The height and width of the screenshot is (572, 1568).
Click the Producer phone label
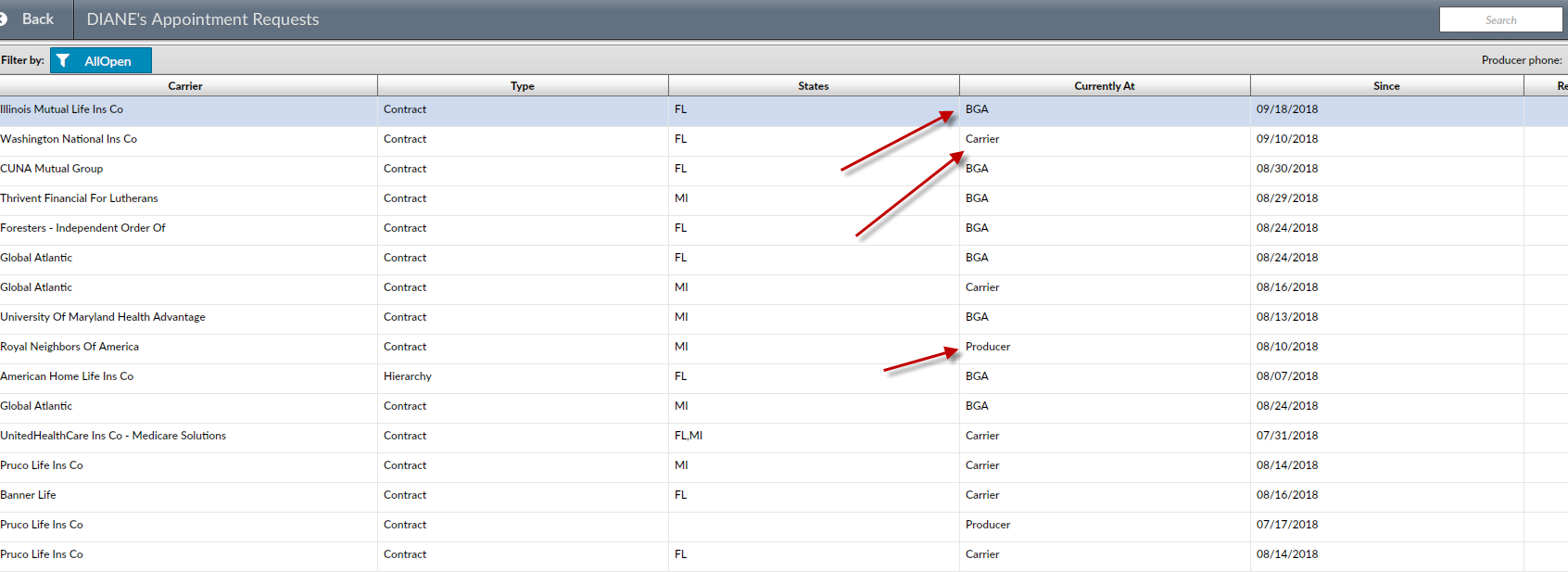click(1522, 60)
